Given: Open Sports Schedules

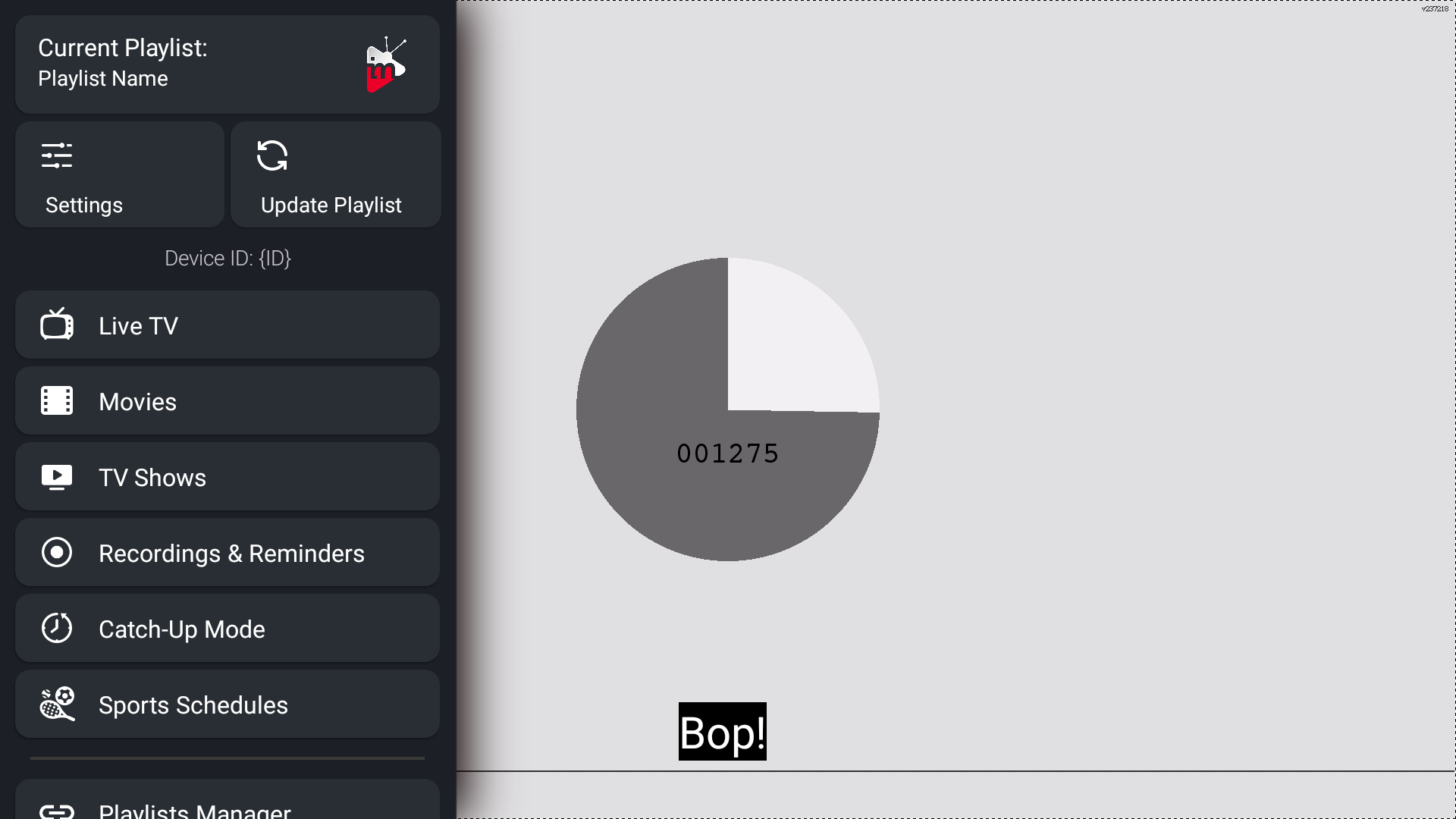Looking at the screenshot, I should pyautogui.click(x=227, y=704).
